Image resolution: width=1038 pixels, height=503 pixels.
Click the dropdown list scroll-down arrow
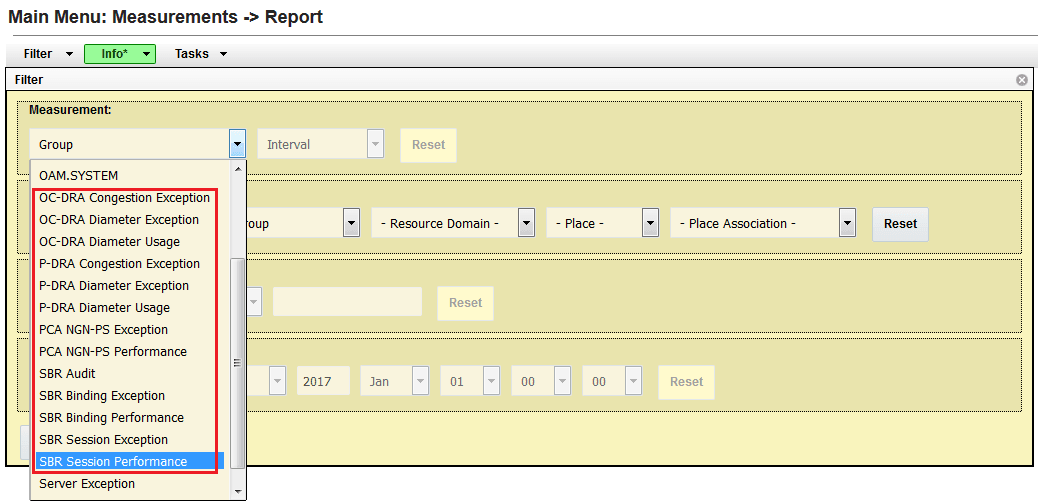click(x=238, y=492)
